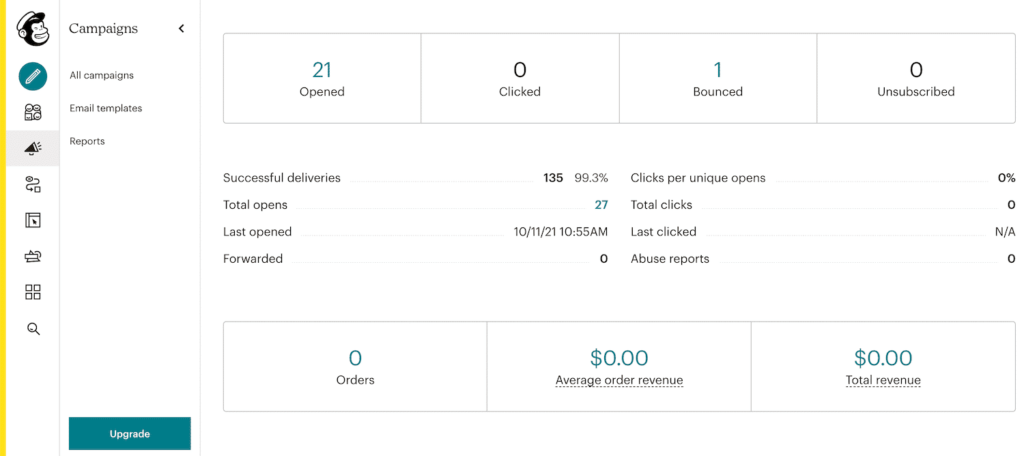Screen dimensions: 1024x456
Task: Click the Search magnifier icon
Action: pyautogui.click(x=33, y=328)
